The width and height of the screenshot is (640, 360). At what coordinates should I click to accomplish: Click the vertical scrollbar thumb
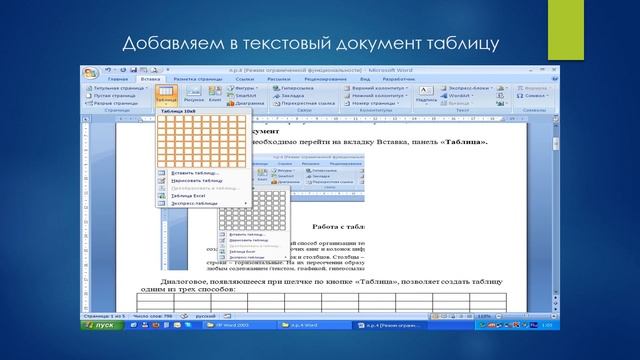pyautogui.click(x=556, y=144)
